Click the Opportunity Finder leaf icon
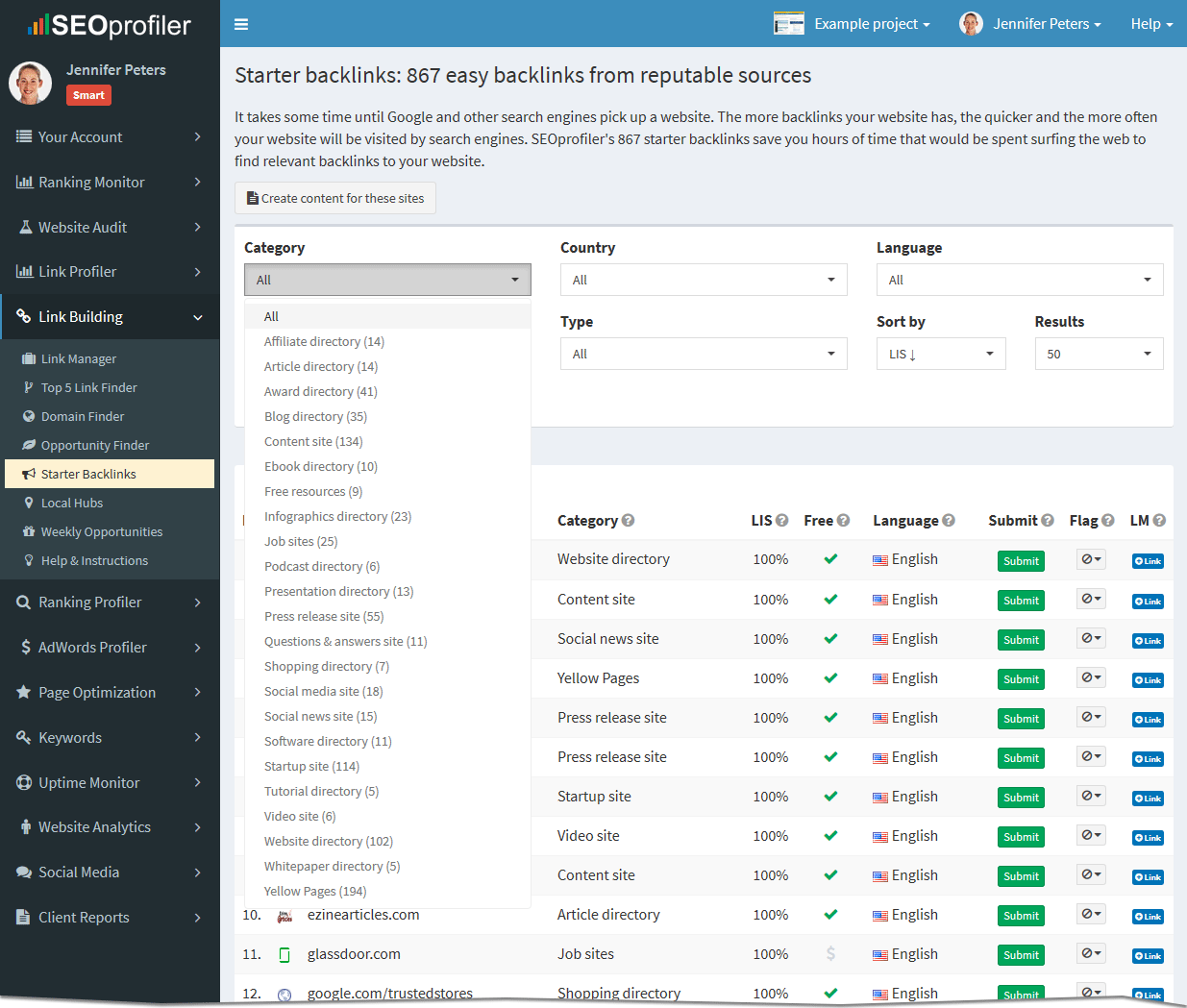This screenshot has width=1187, height=1008. [x=29, y=445]
